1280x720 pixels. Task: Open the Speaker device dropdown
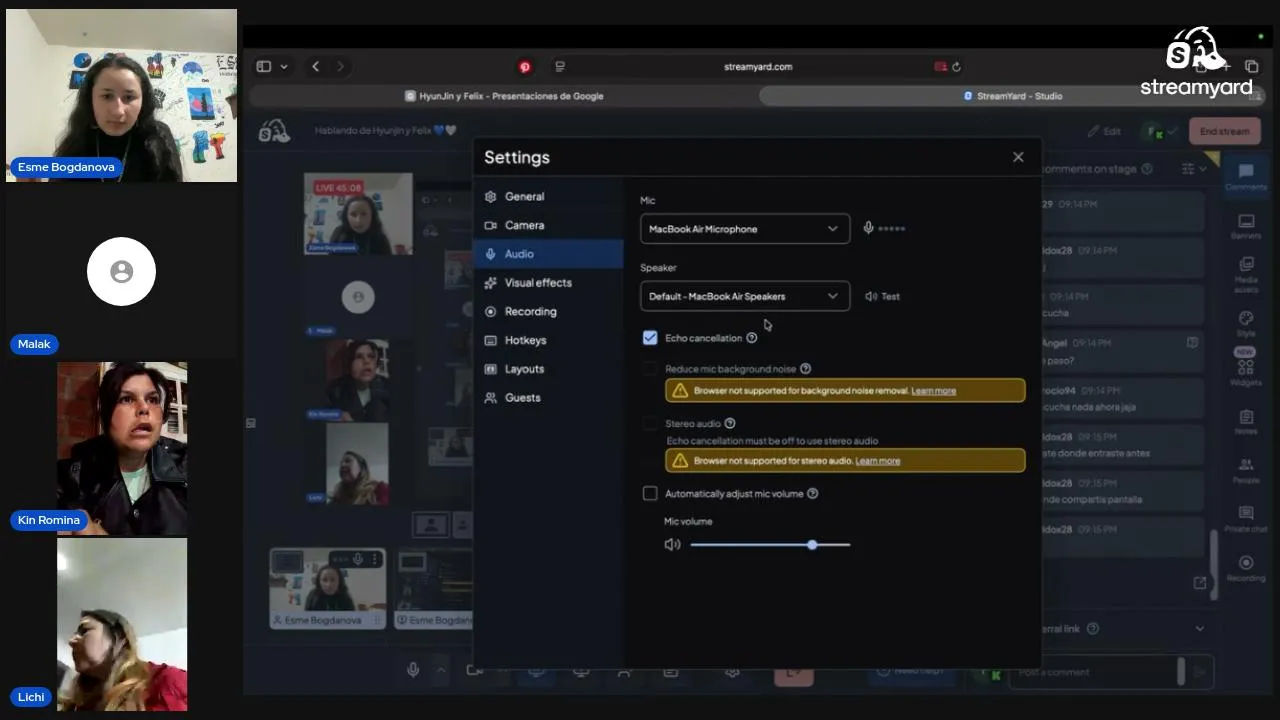point(745,296)
